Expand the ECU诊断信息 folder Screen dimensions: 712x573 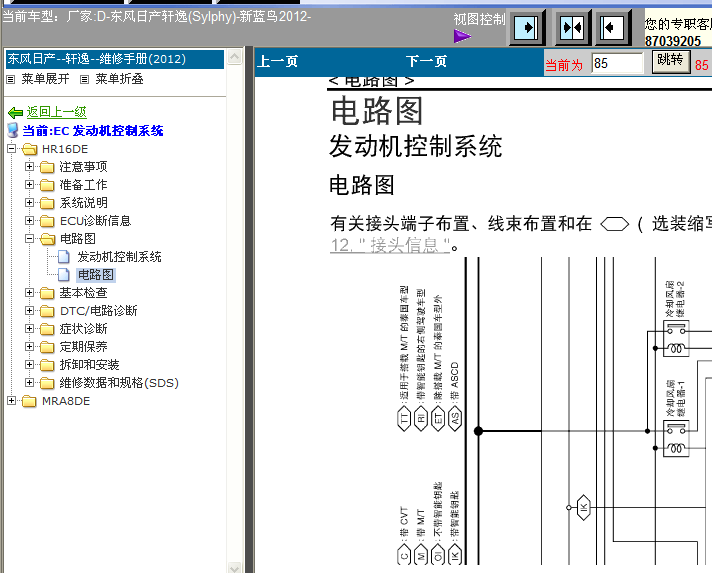(30, 221)
